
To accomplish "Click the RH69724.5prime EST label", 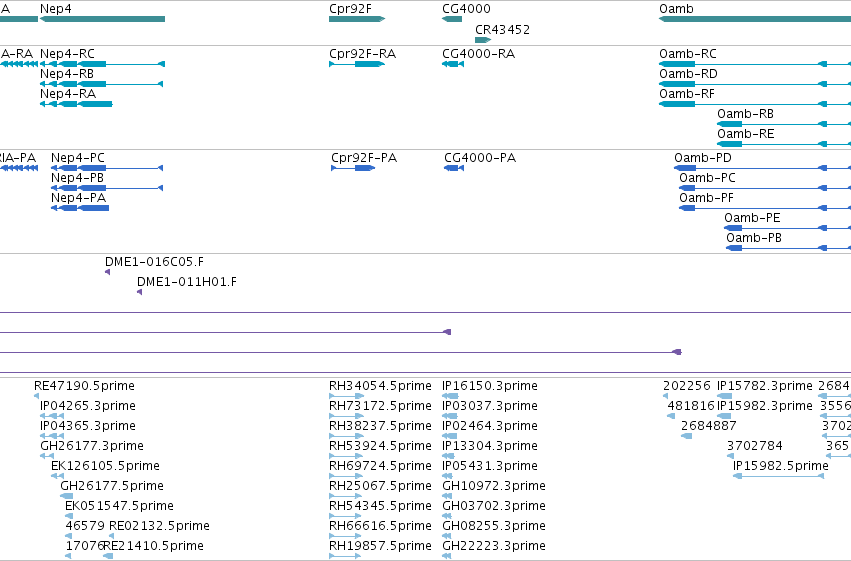I will (380, 466).
